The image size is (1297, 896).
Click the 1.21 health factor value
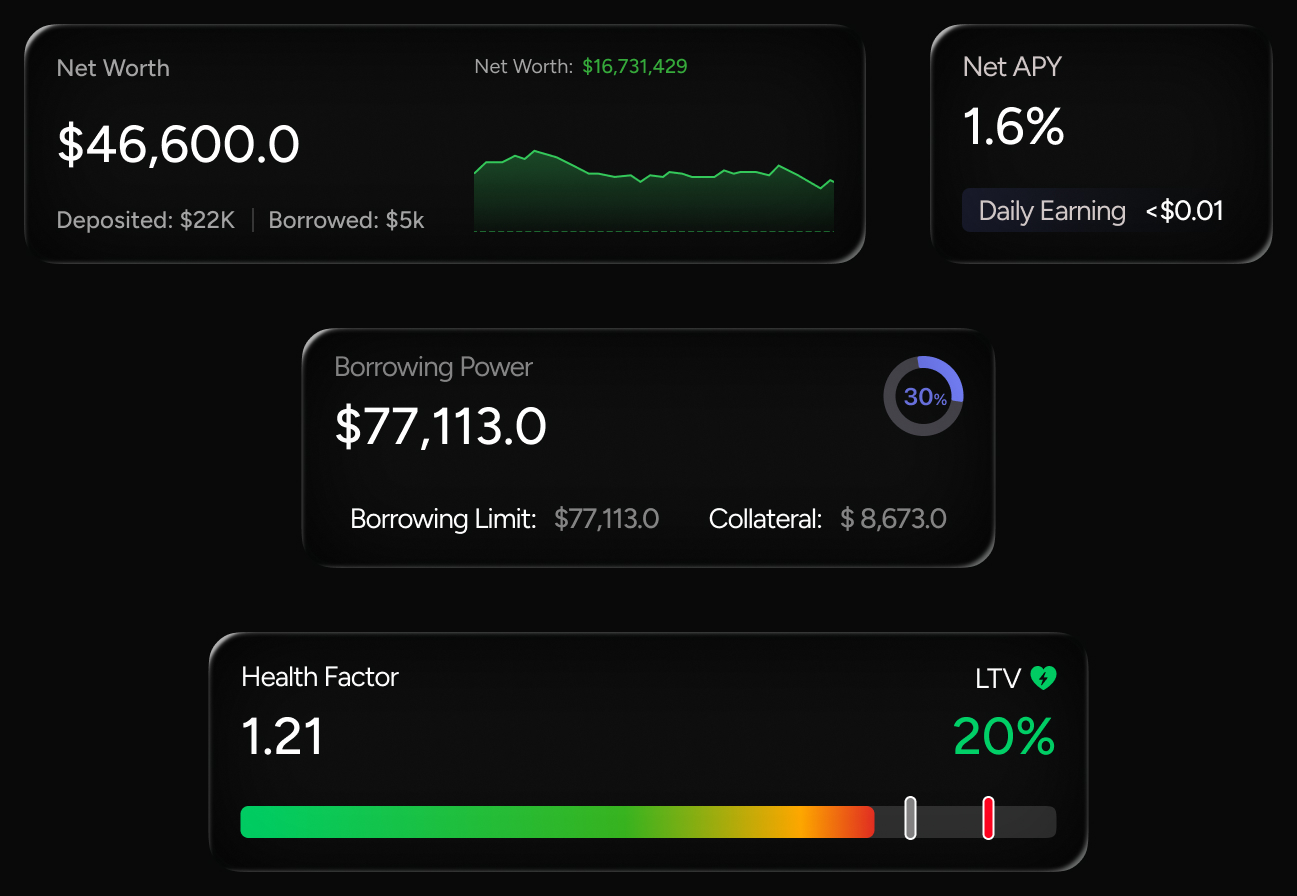pyautogui.click(x=283, y=737)
